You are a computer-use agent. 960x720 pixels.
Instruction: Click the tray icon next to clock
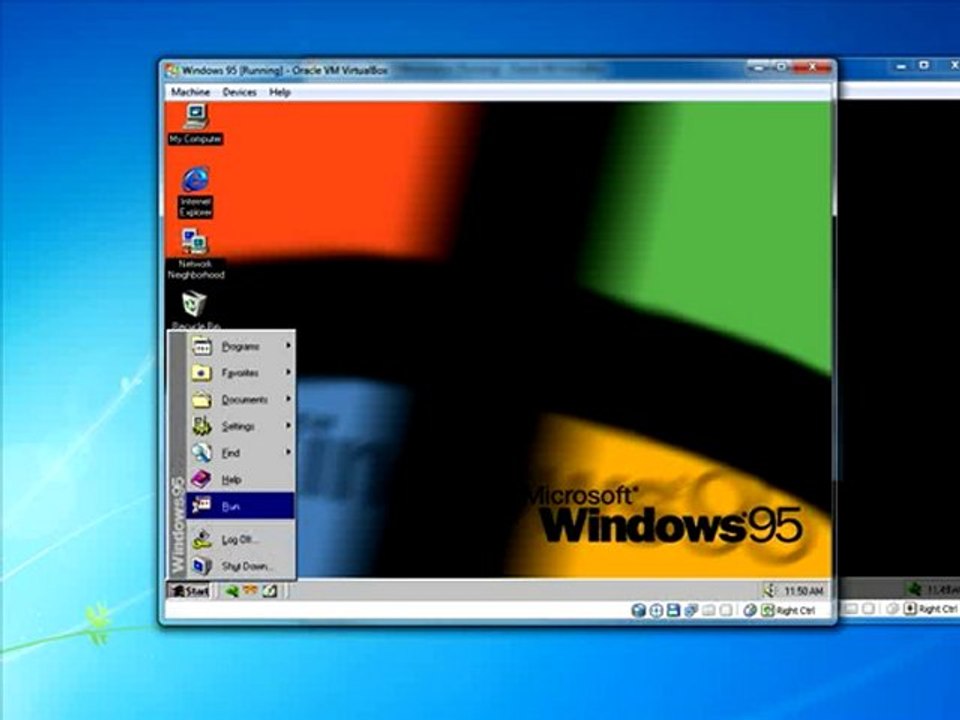coord(769,590)
